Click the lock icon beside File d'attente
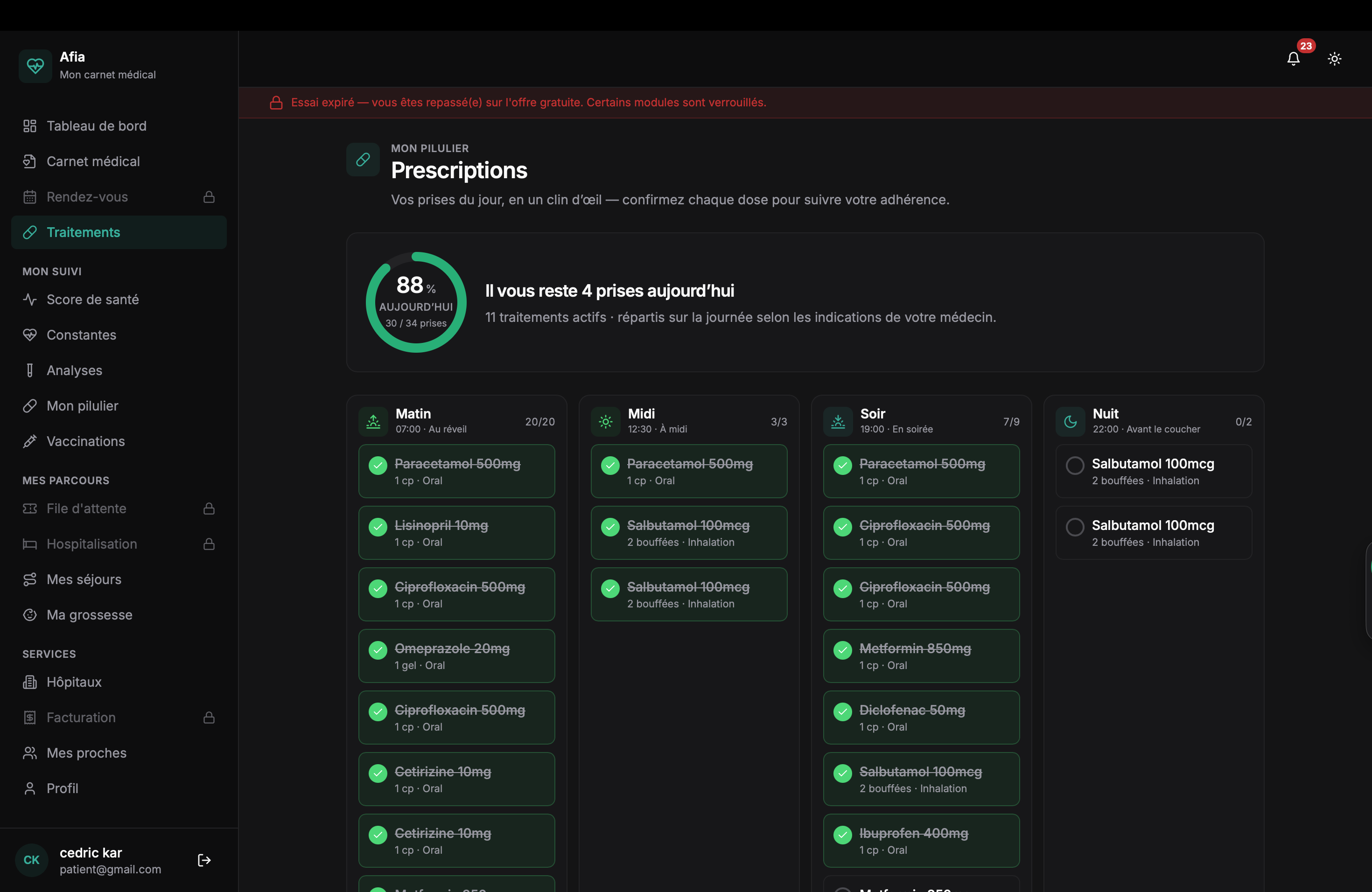This screenshot has height=892, width=1372. point(209,509)
